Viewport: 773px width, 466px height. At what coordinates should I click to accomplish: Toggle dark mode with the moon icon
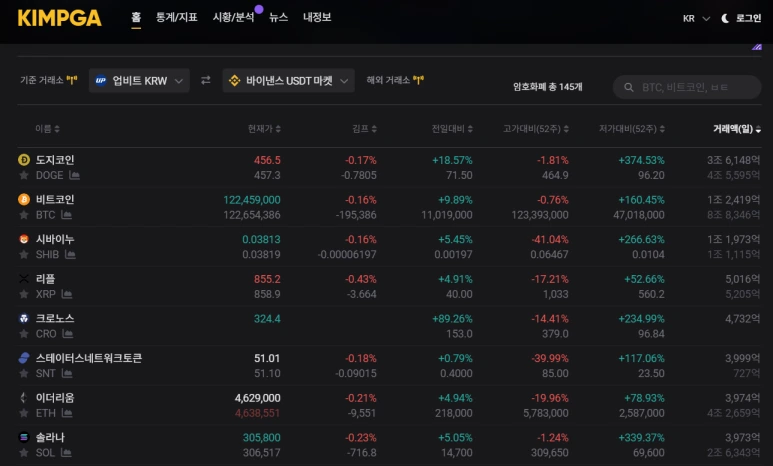[725, 19]
